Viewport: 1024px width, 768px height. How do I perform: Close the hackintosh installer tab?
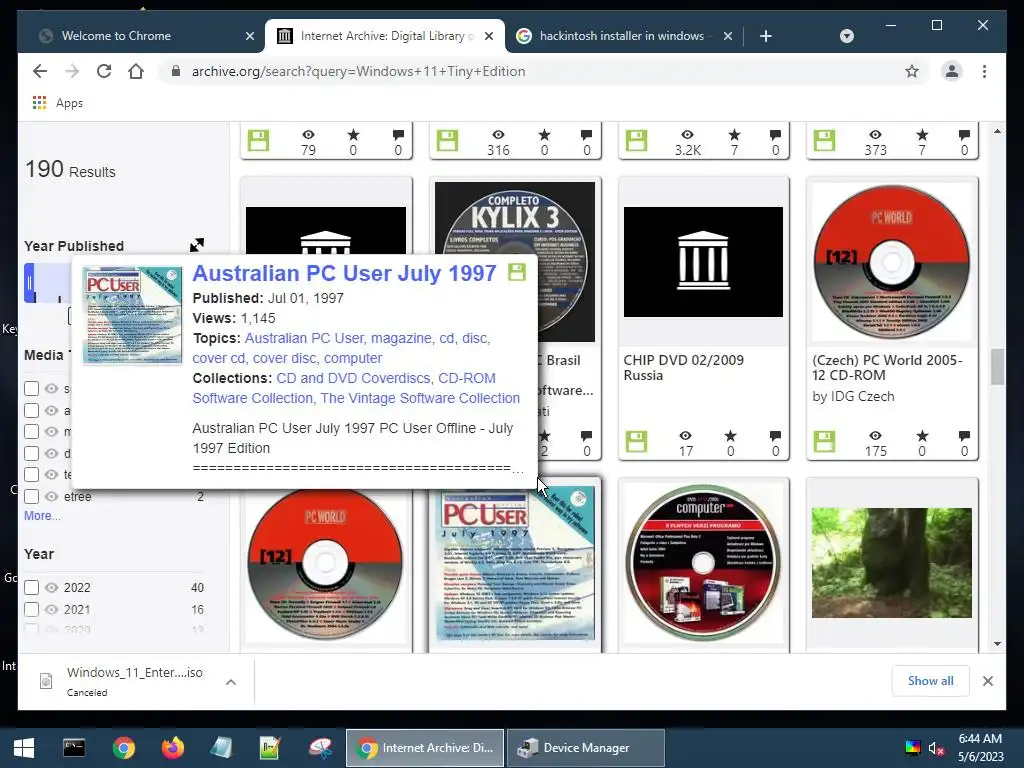(x=728, y=36)
